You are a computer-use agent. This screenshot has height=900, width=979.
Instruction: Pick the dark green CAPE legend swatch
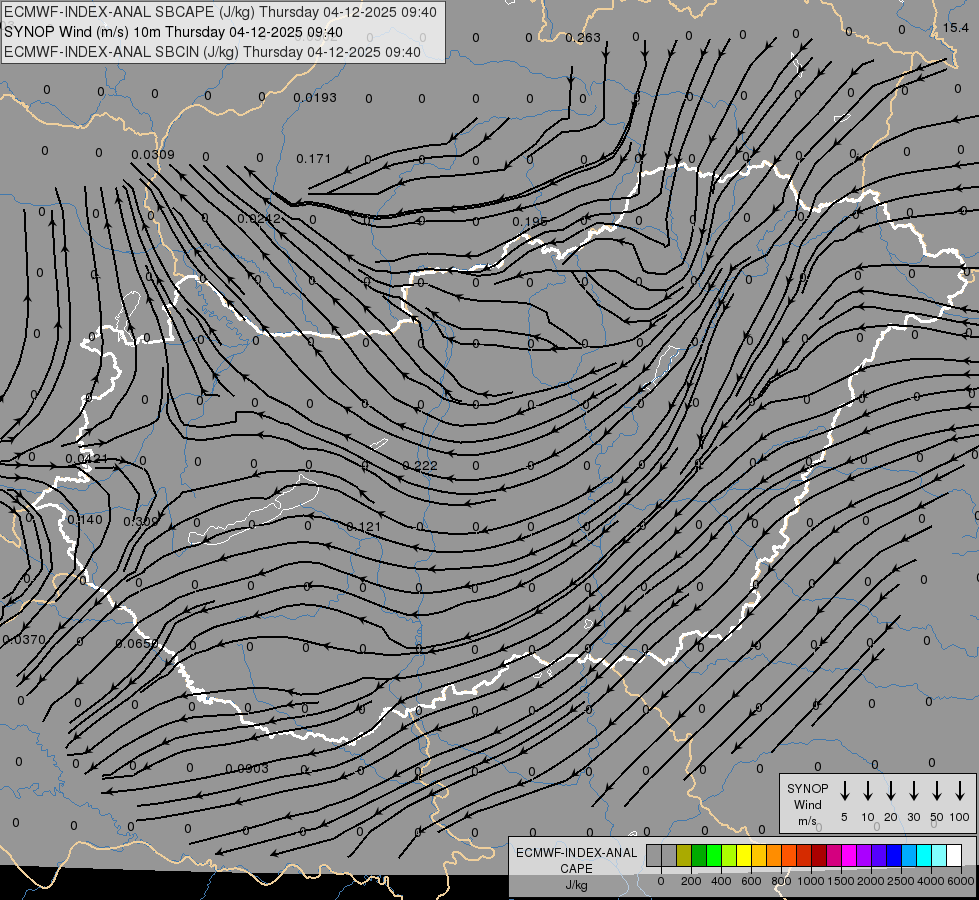click(x=699, y=855)
